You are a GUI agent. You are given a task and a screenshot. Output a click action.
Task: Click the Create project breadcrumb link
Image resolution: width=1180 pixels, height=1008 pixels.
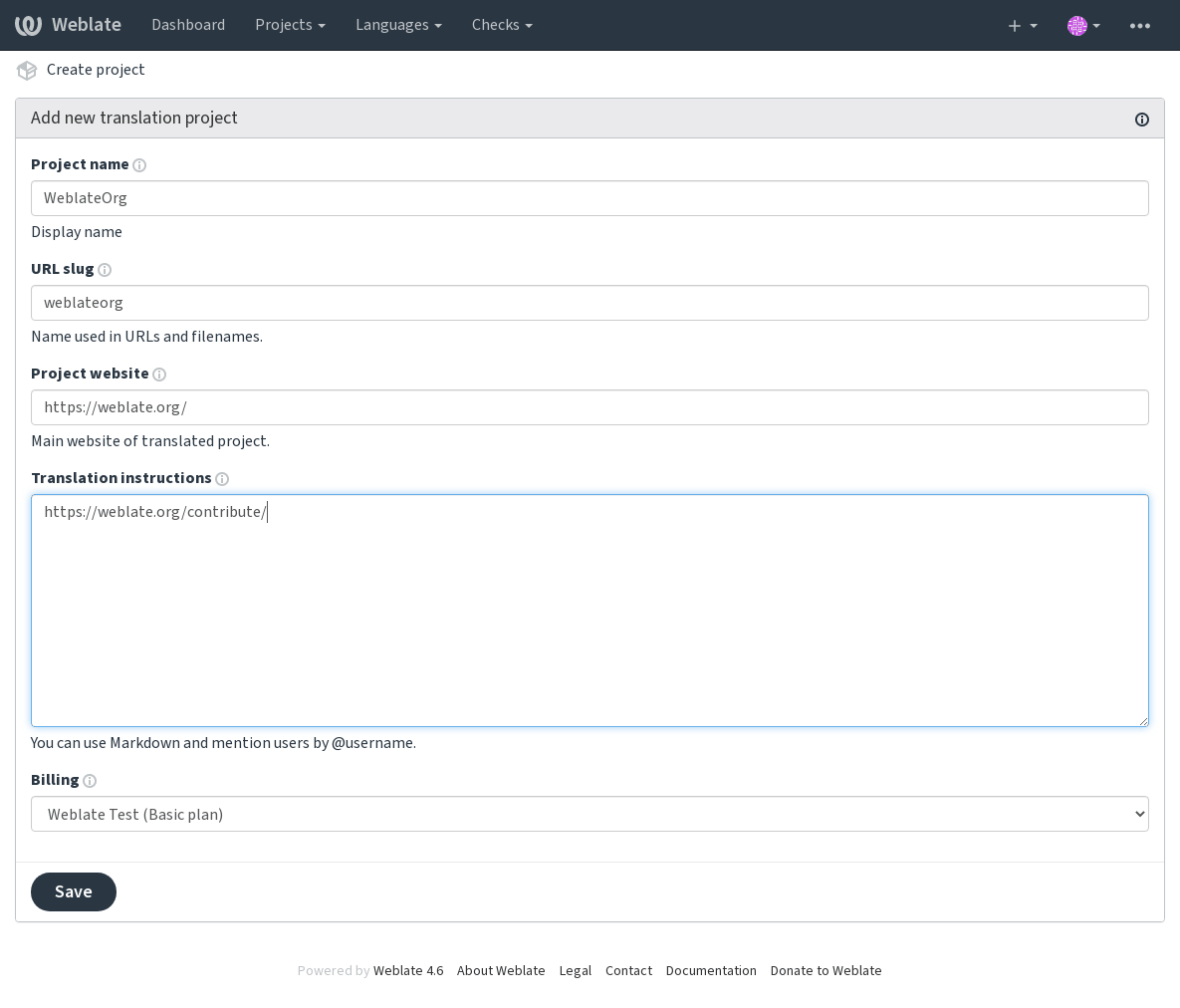(96, 70)
